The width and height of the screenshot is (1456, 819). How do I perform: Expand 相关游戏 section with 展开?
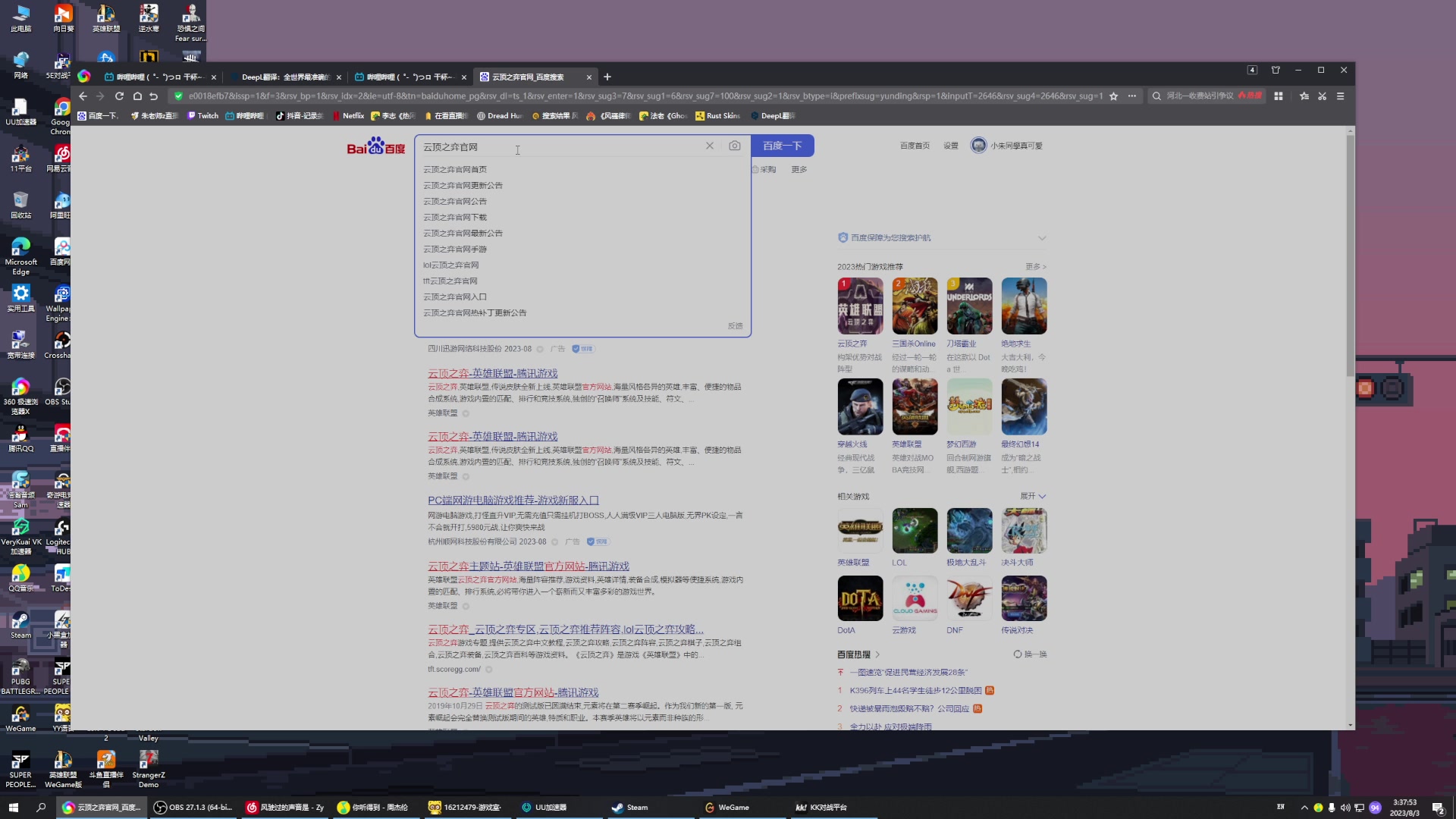1033,496
